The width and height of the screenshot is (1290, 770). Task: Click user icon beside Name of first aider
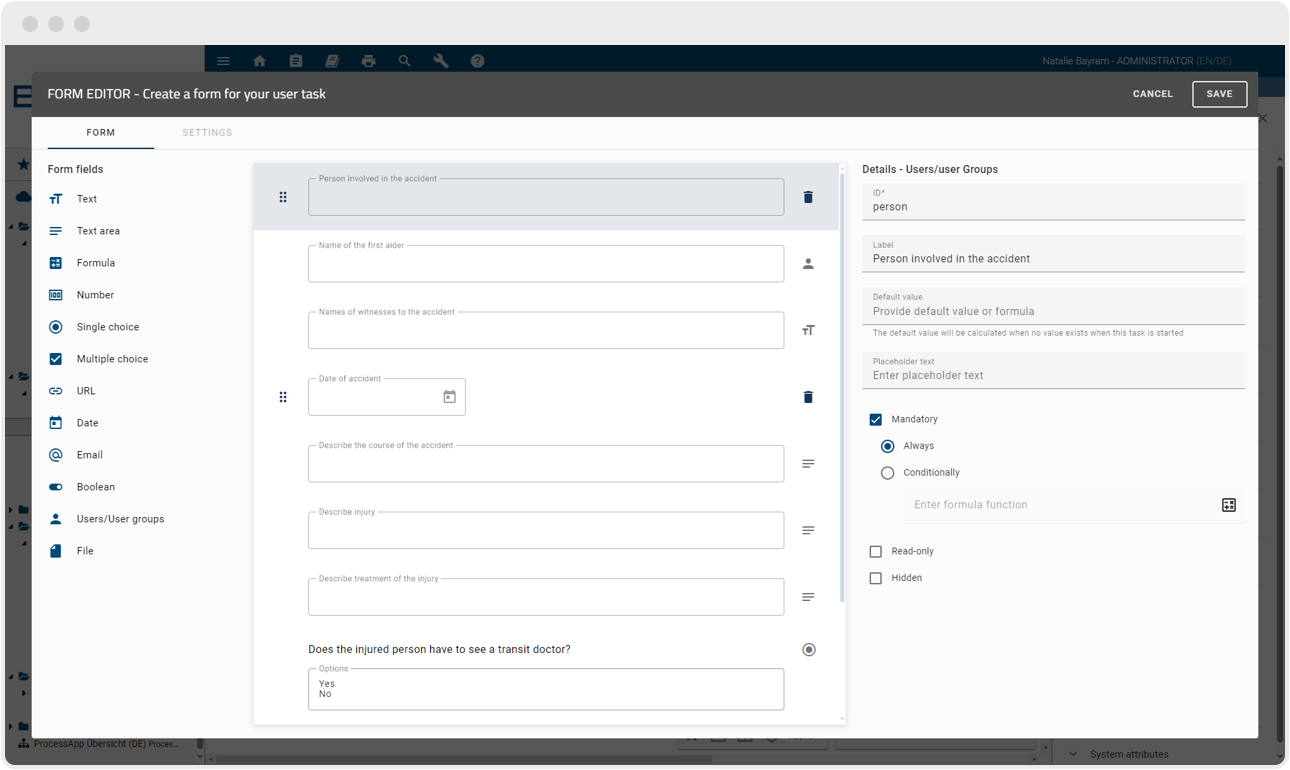tap(808, 264)
